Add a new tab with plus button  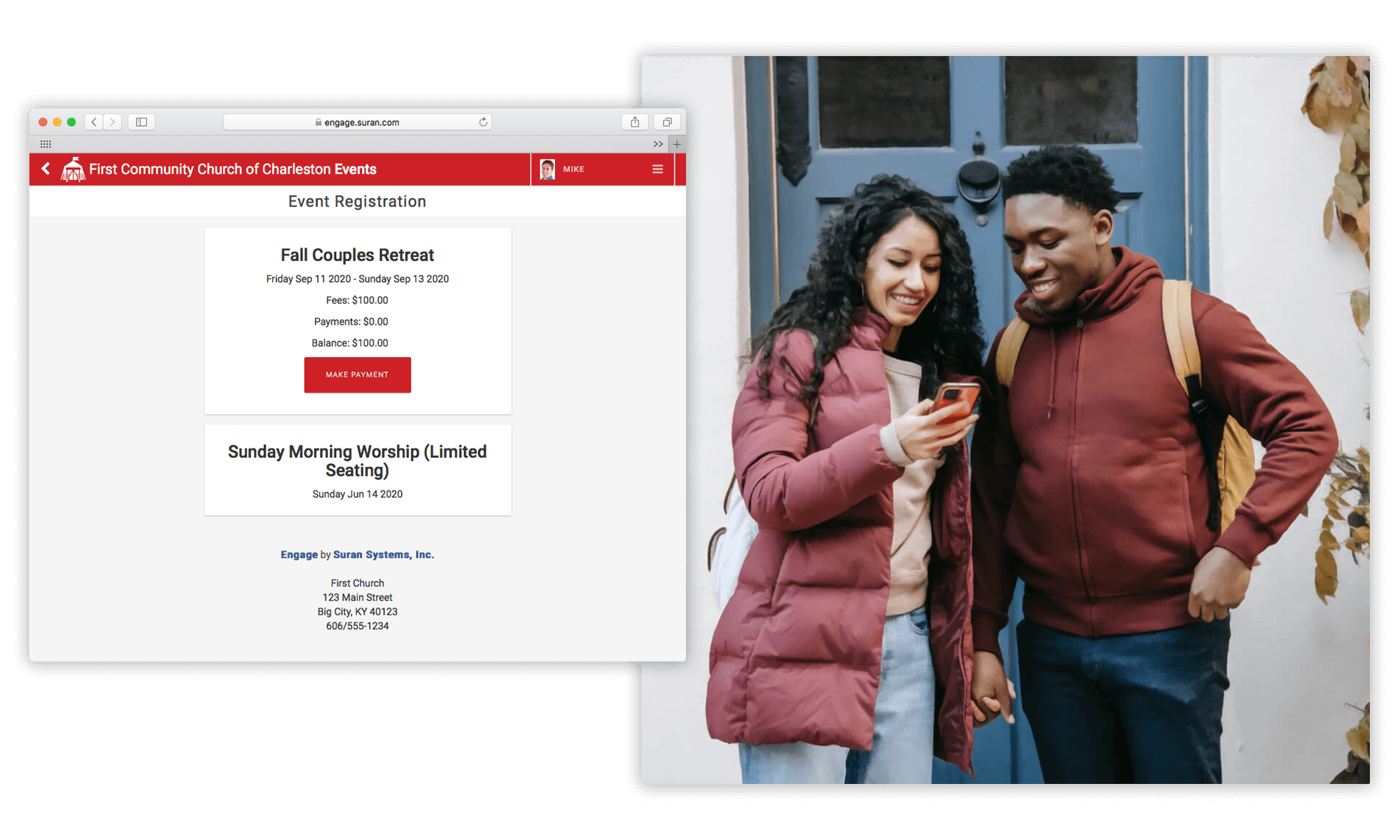(x=677, y=144)
